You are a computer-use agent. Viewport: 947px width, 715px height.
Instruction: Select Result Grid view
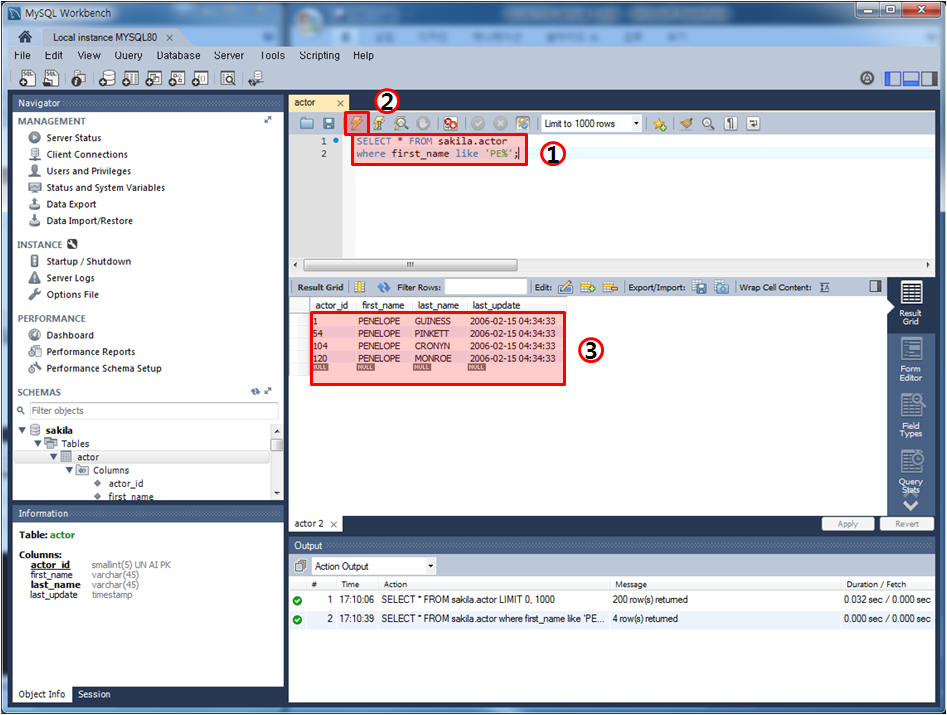click(911, 304)
